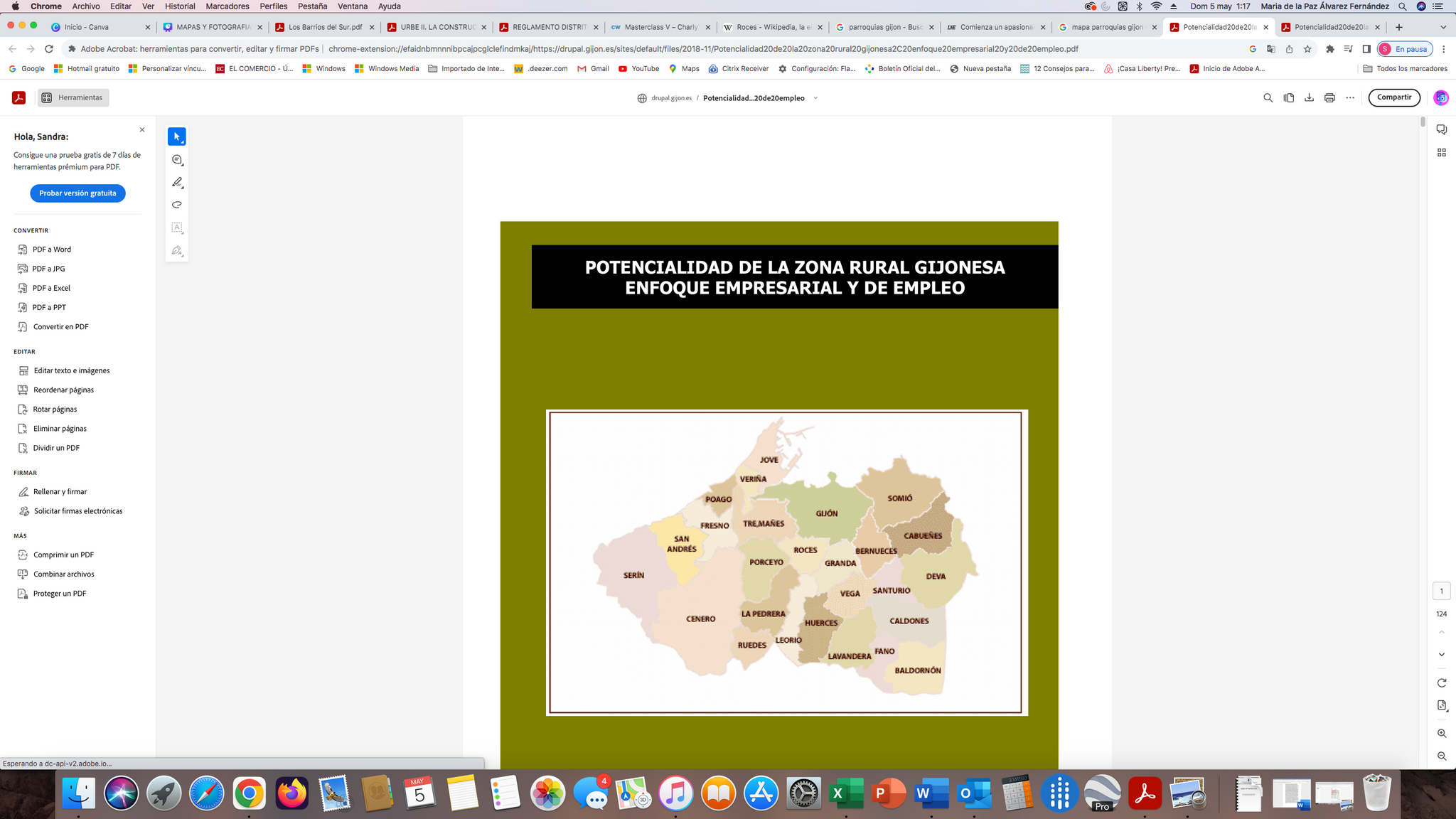Click the Compartir button

coord(1393,97)
